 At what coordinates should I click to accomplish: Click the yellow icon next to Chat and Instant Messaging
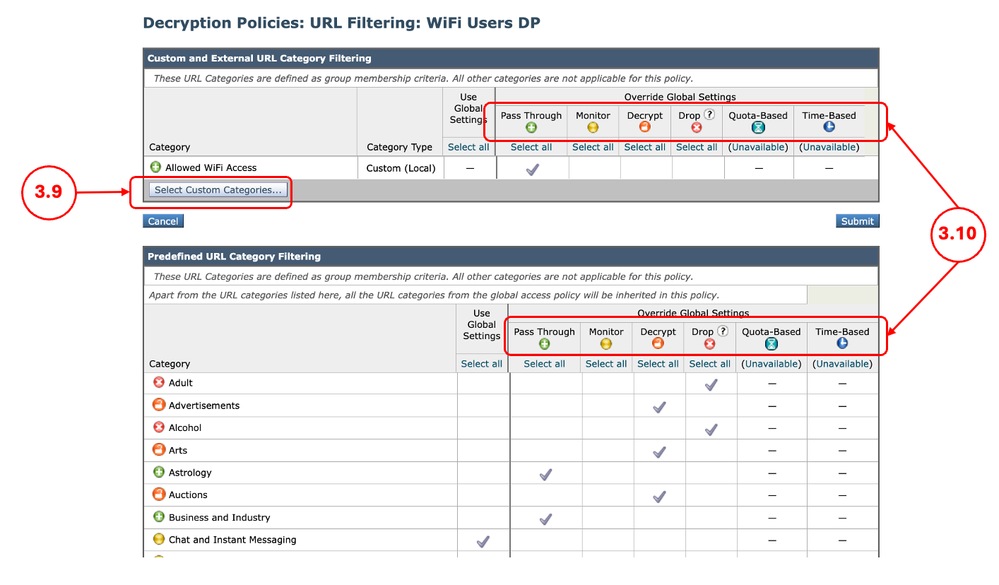(x=160, y=539)
